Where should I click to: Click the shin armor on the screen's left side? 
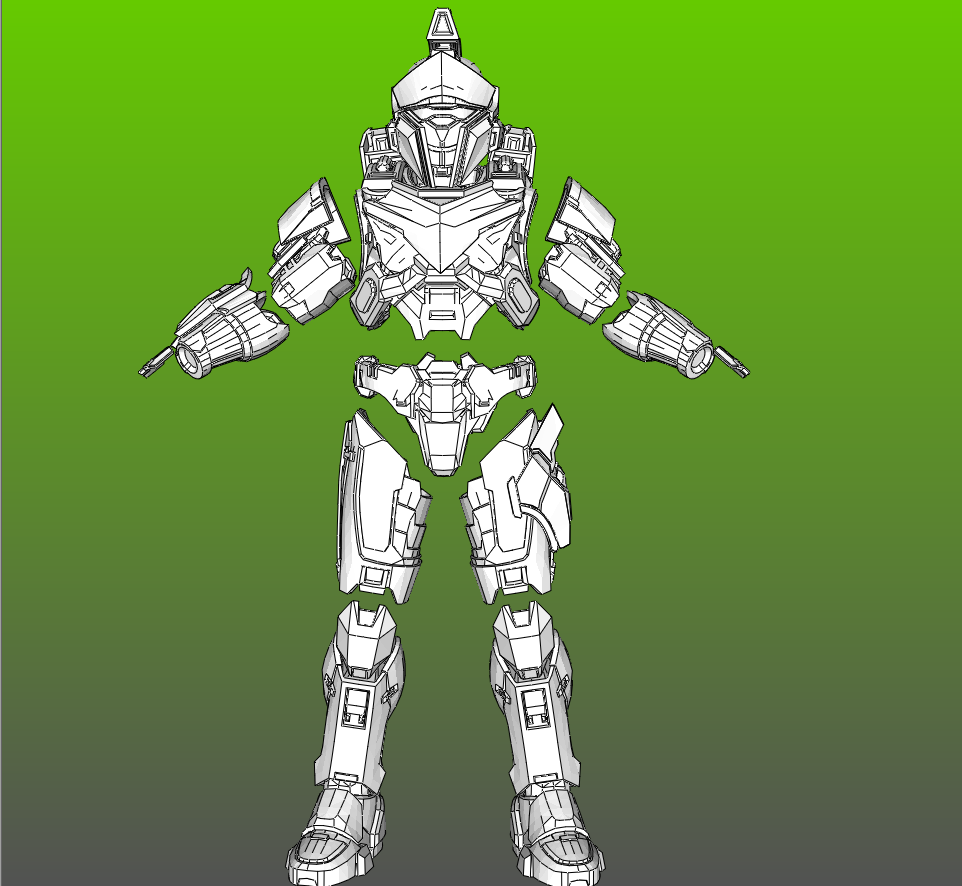click(x=360, y=696)
